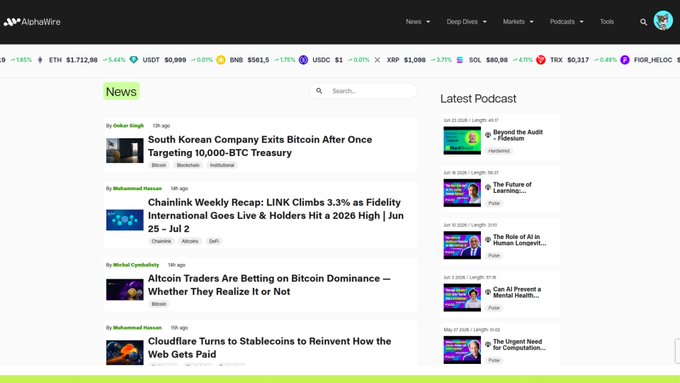
Task: Click Pulse tag under The Future of Learning
Action: 494,203
